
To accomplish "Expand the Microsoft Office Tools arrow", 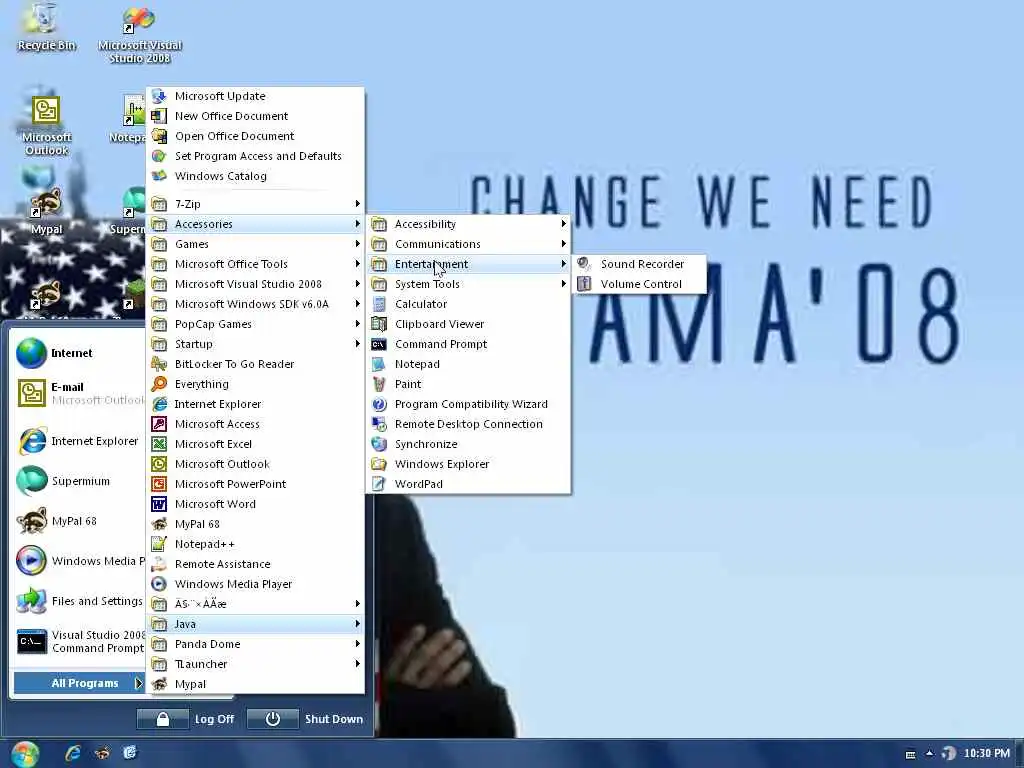I will coord(357,264).
